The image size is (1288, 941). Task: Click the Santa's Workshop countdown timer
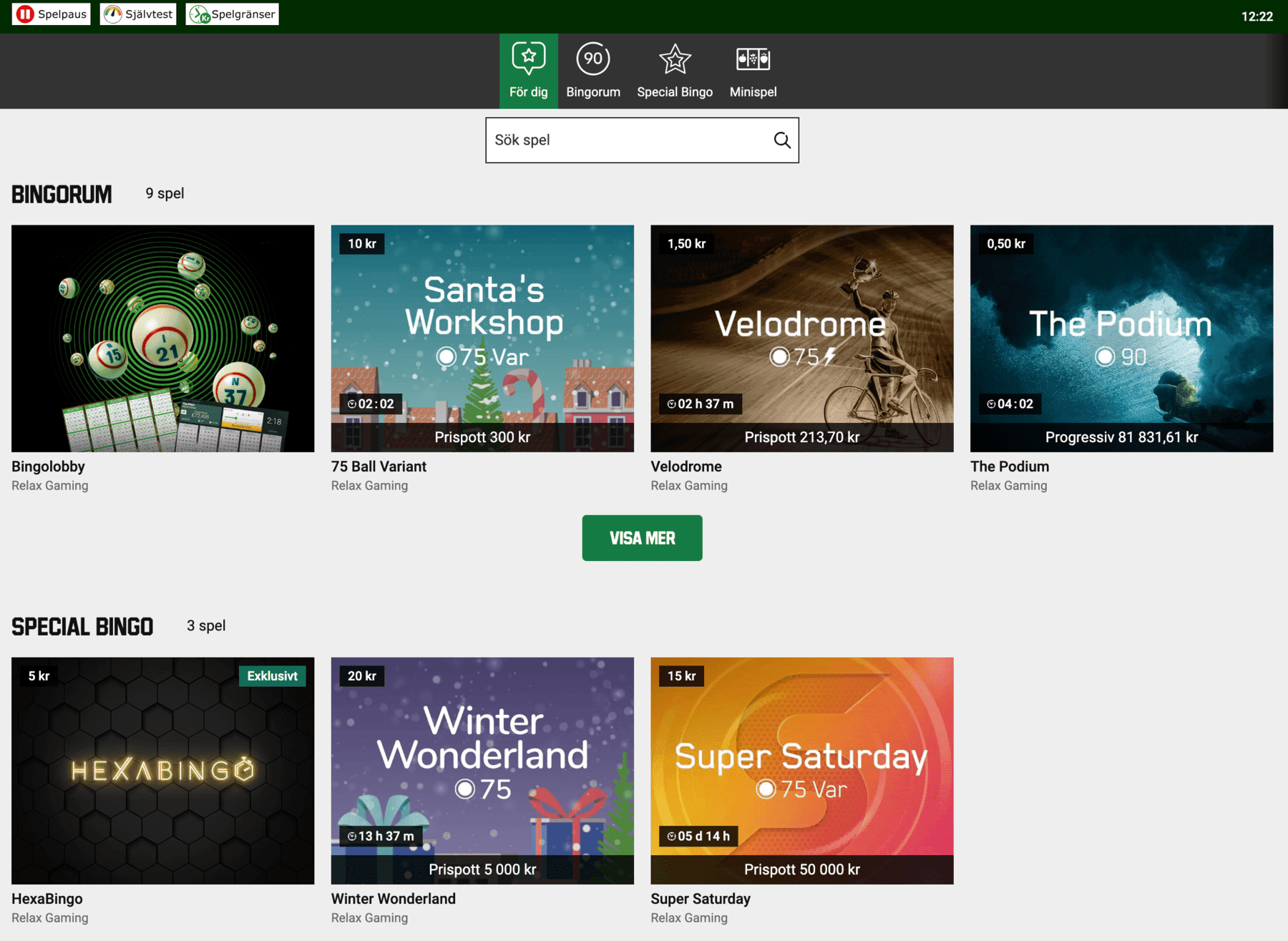[371, 403]
